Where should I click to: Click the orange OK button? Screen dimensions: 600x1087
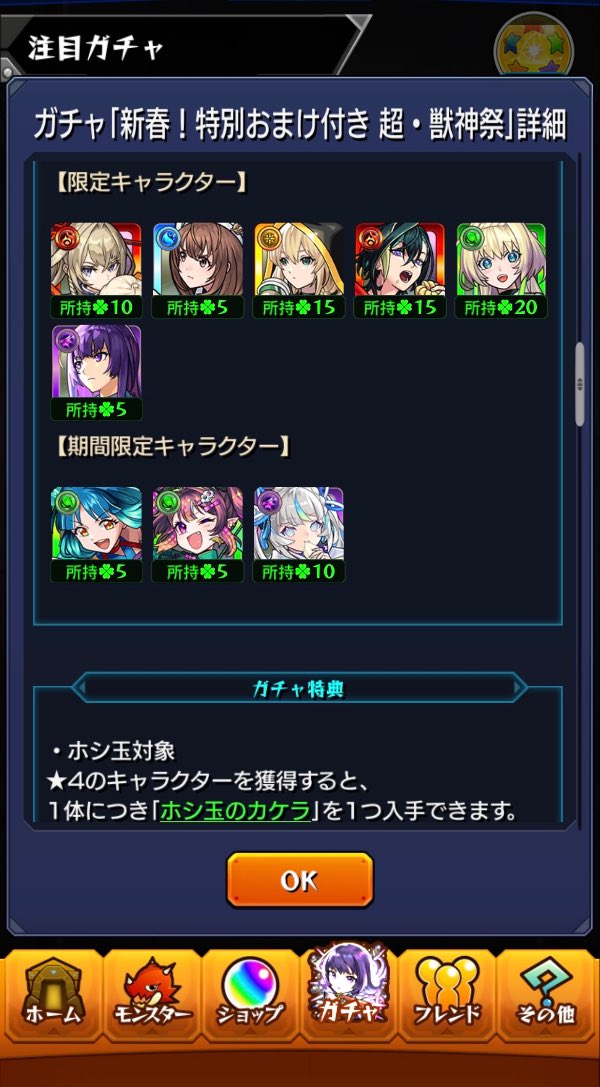point(300,879)
